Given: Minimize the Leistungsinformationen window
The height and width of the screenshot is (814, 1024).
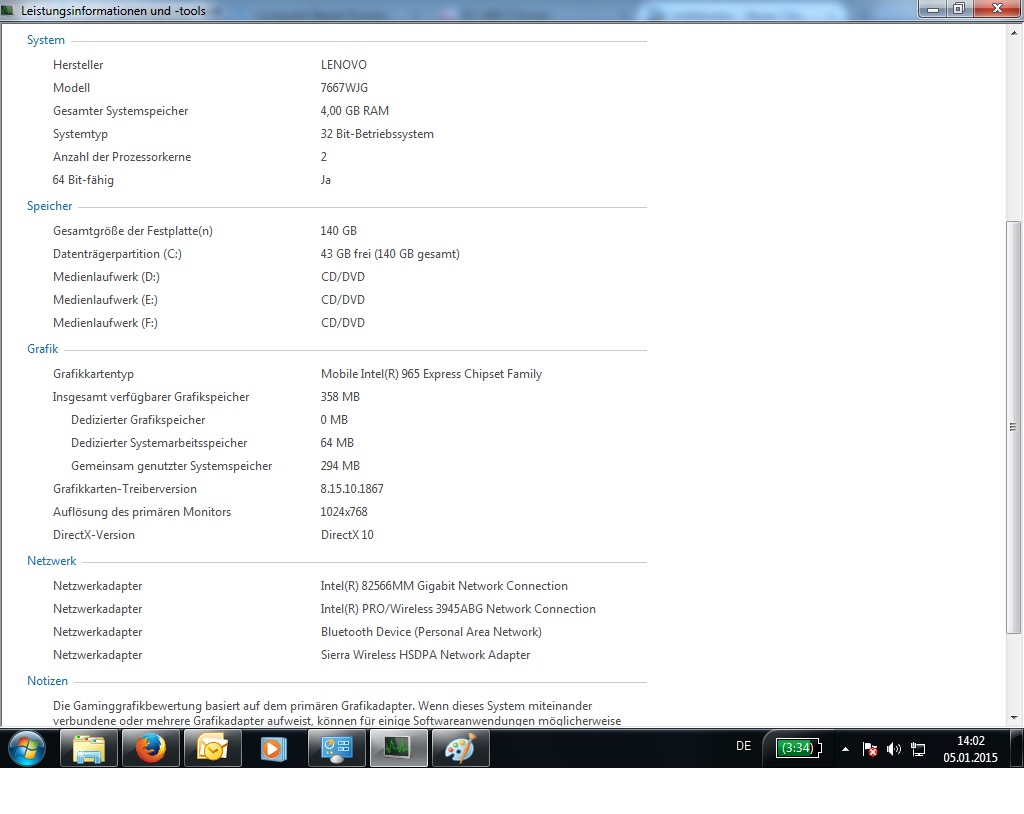Looking at the screenshot, I should (933, 8).
